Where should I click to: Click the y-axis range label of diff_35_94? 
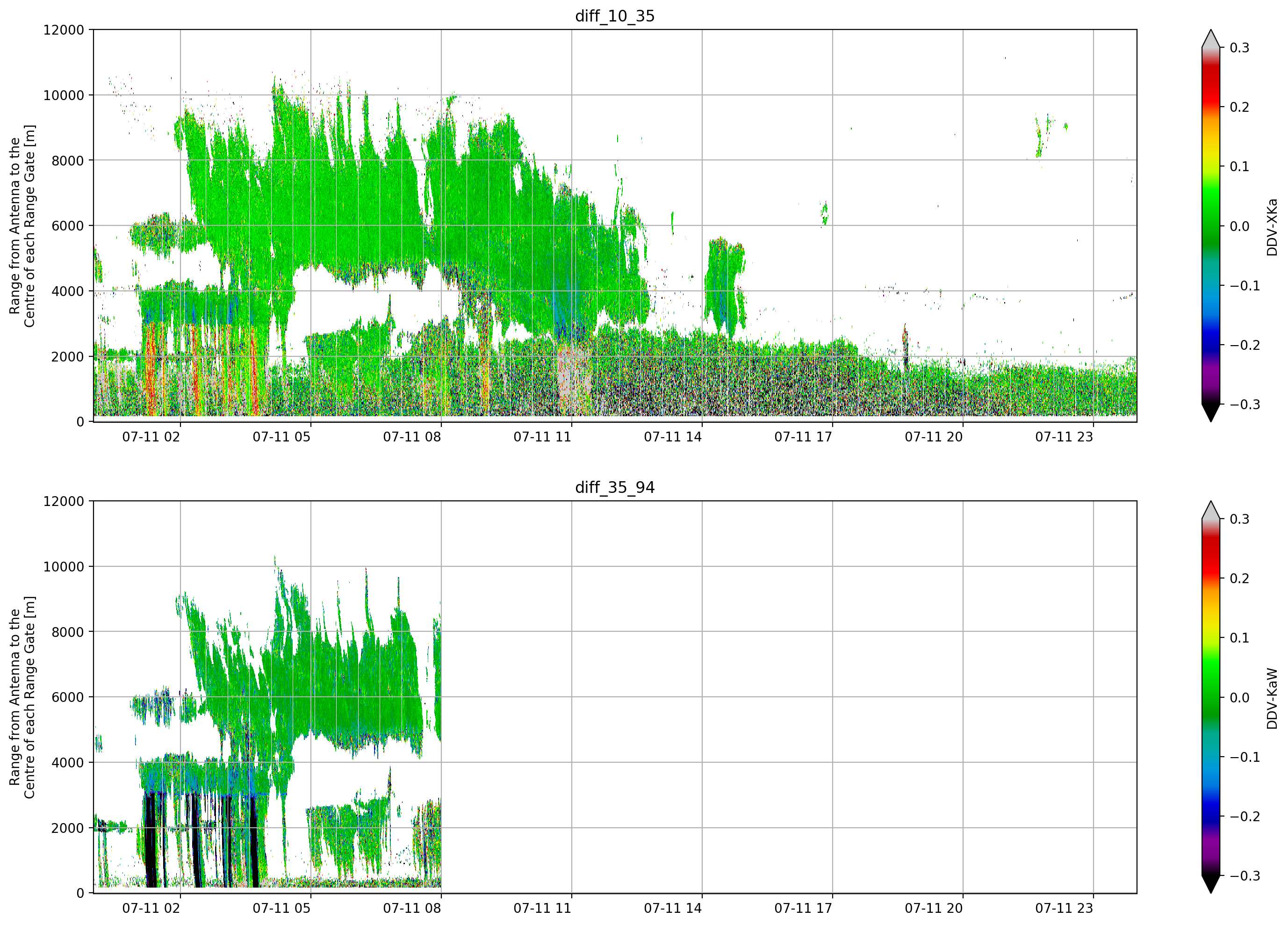pos(22,697)
